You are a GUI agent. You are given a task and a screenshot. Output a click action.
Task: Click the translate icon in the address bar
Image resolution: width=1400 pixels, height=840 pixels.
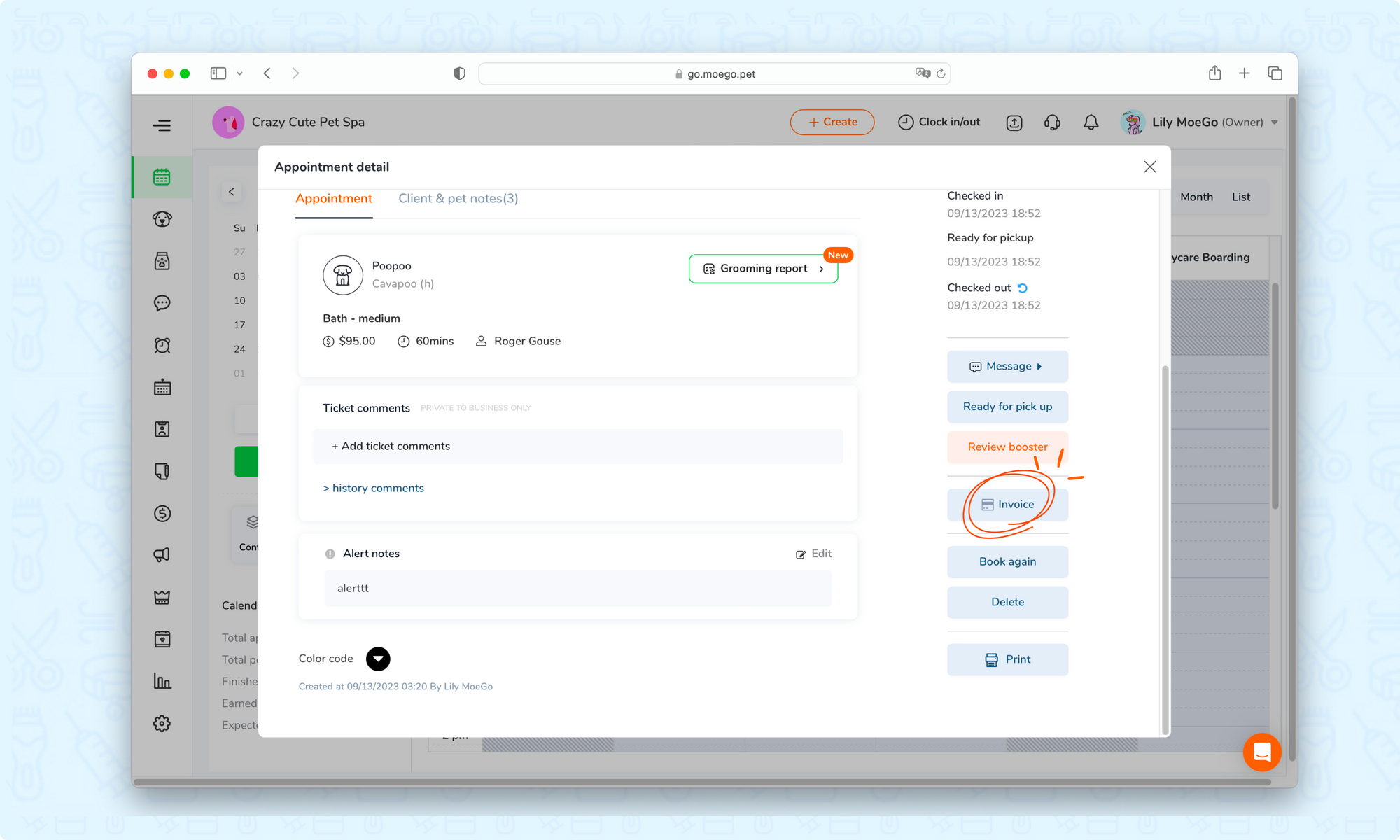[x=923, y=73]
